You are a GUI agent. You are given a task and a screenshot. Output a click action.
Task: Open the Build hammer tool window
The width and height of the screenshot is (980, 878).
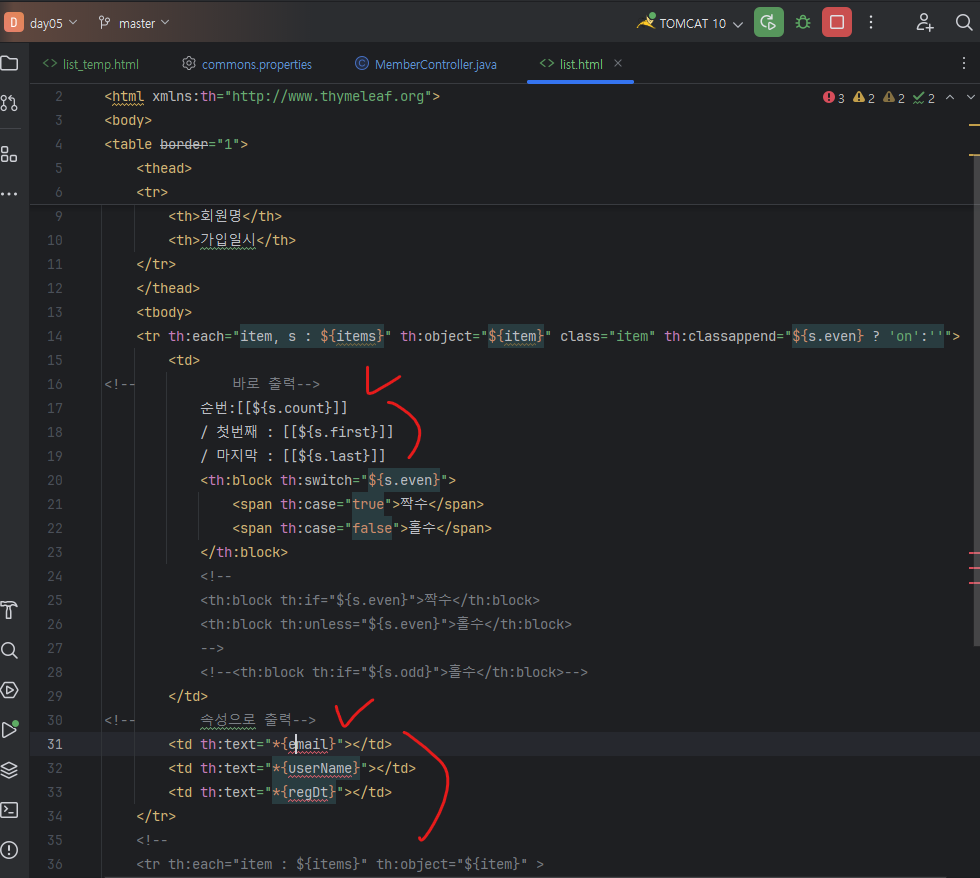[9, 611]
